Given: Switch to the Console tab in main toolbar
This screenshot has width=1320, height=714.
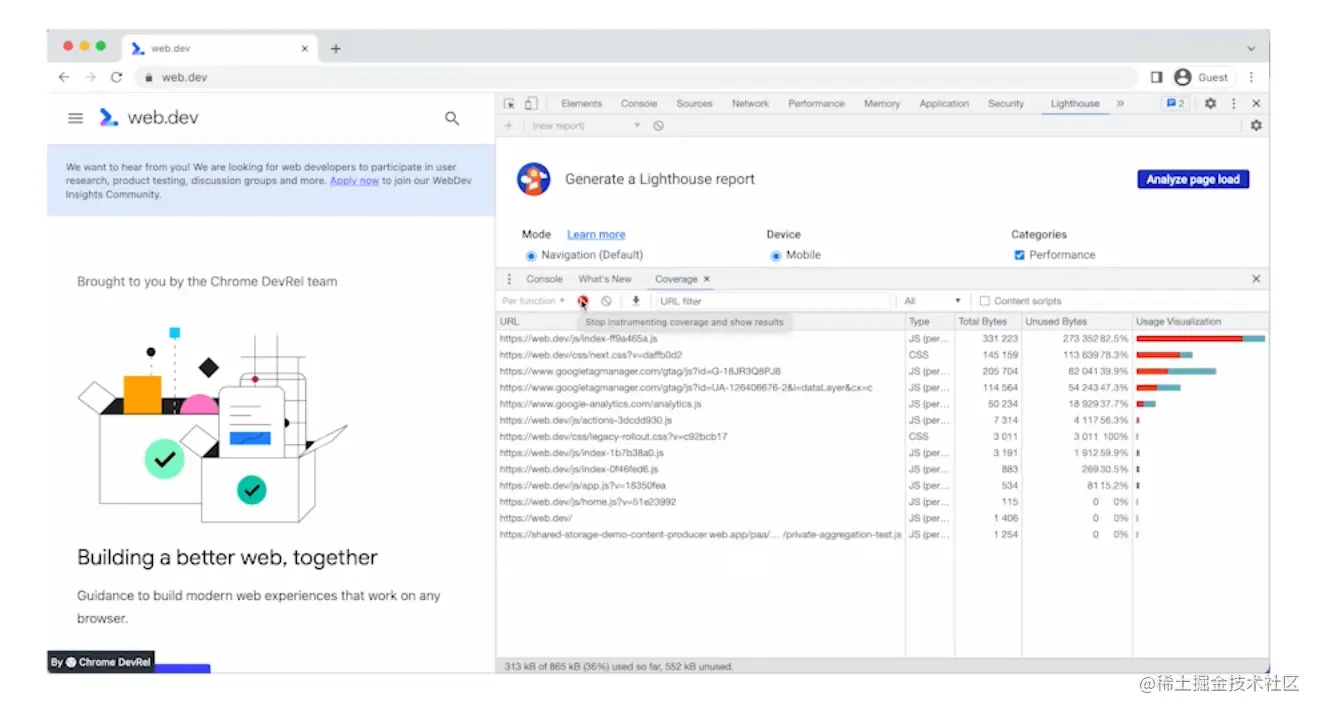Looking at the screenshot, I should 639,103.
